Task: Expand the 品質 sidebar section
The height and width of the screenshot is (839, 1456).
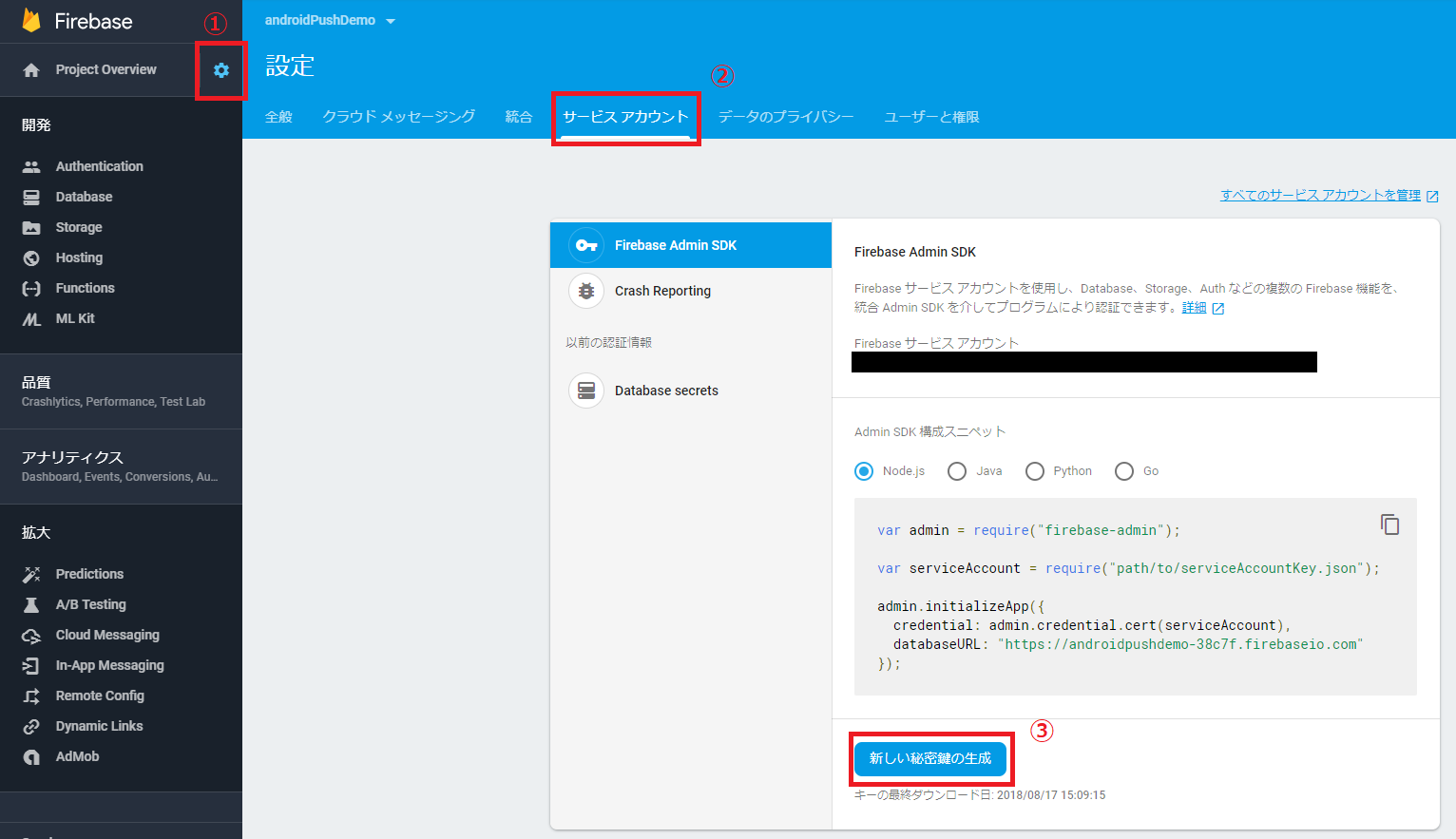Action: point(121,391)
